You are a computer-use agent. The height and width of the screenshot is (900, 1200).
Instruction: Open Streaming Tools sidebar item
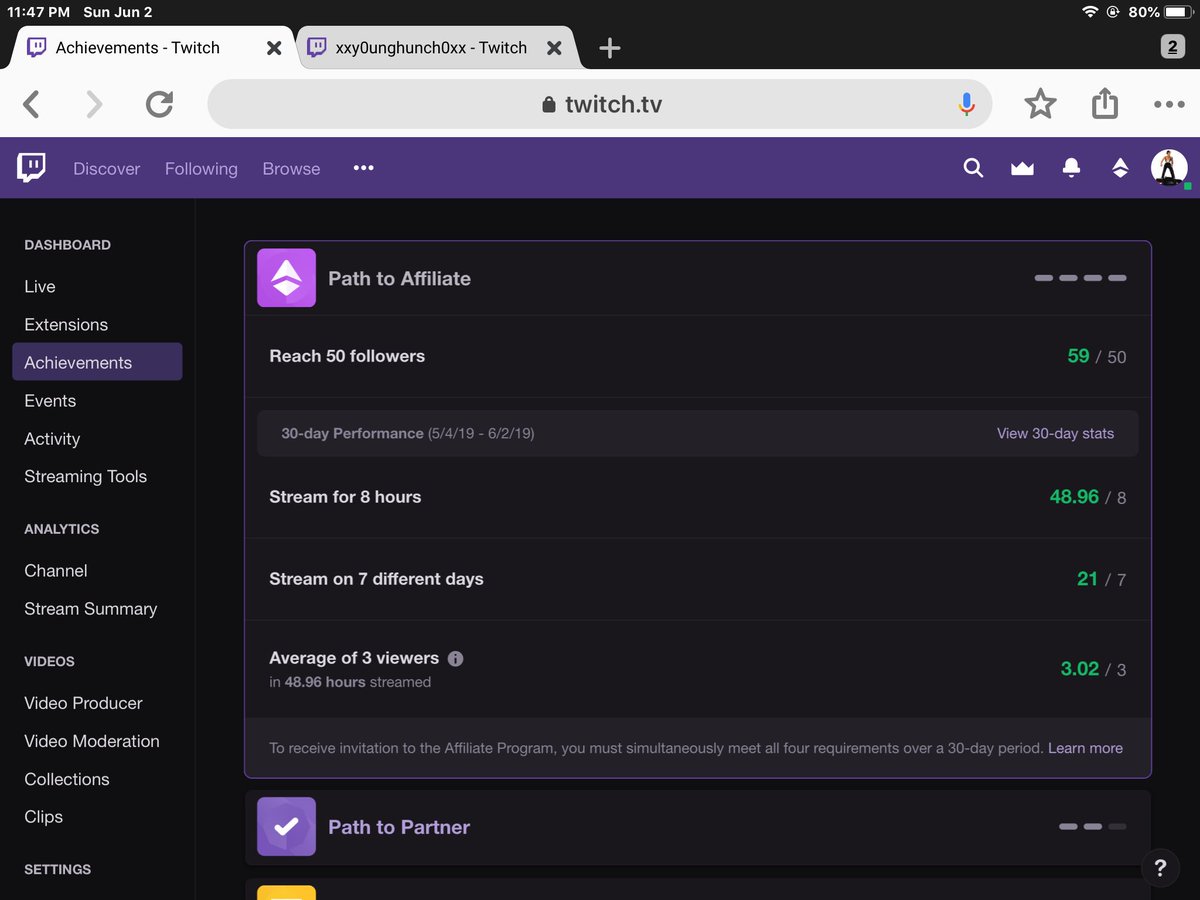[x=85, y=476]
